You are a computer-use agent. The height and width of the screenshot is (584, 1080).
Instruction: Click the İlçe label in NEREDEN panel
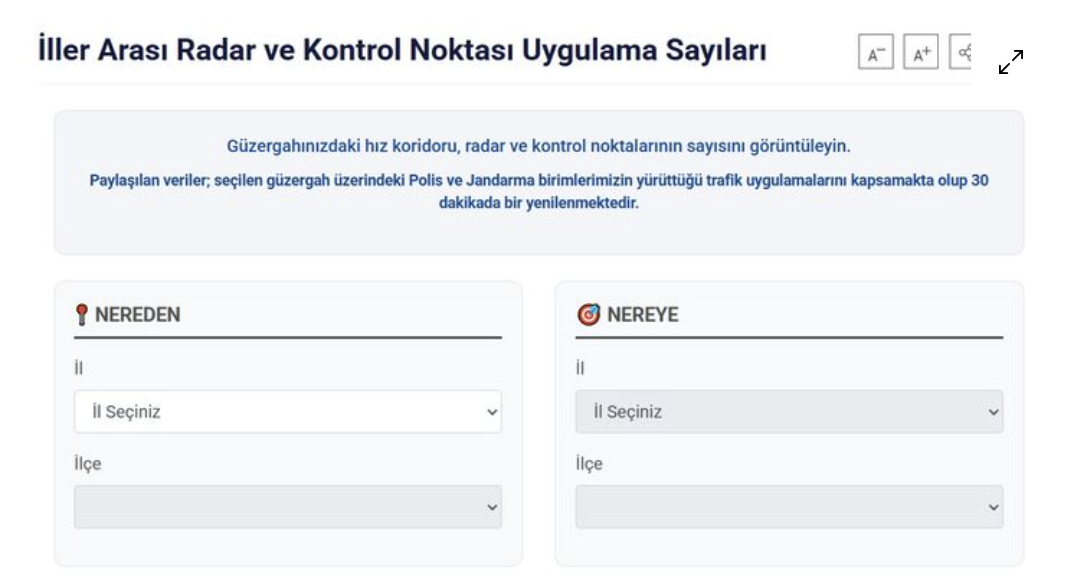[87, 464]
